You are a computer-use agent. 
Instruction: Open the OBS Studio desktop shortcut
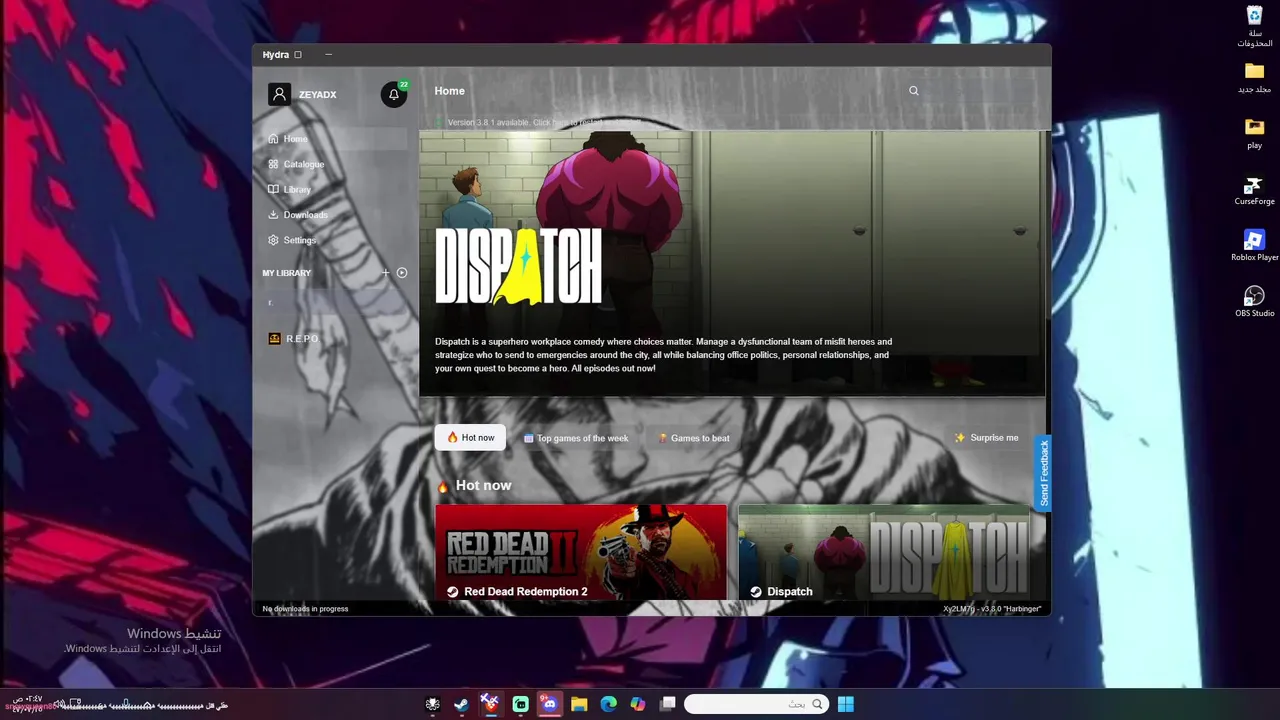tap(1254, 302)
